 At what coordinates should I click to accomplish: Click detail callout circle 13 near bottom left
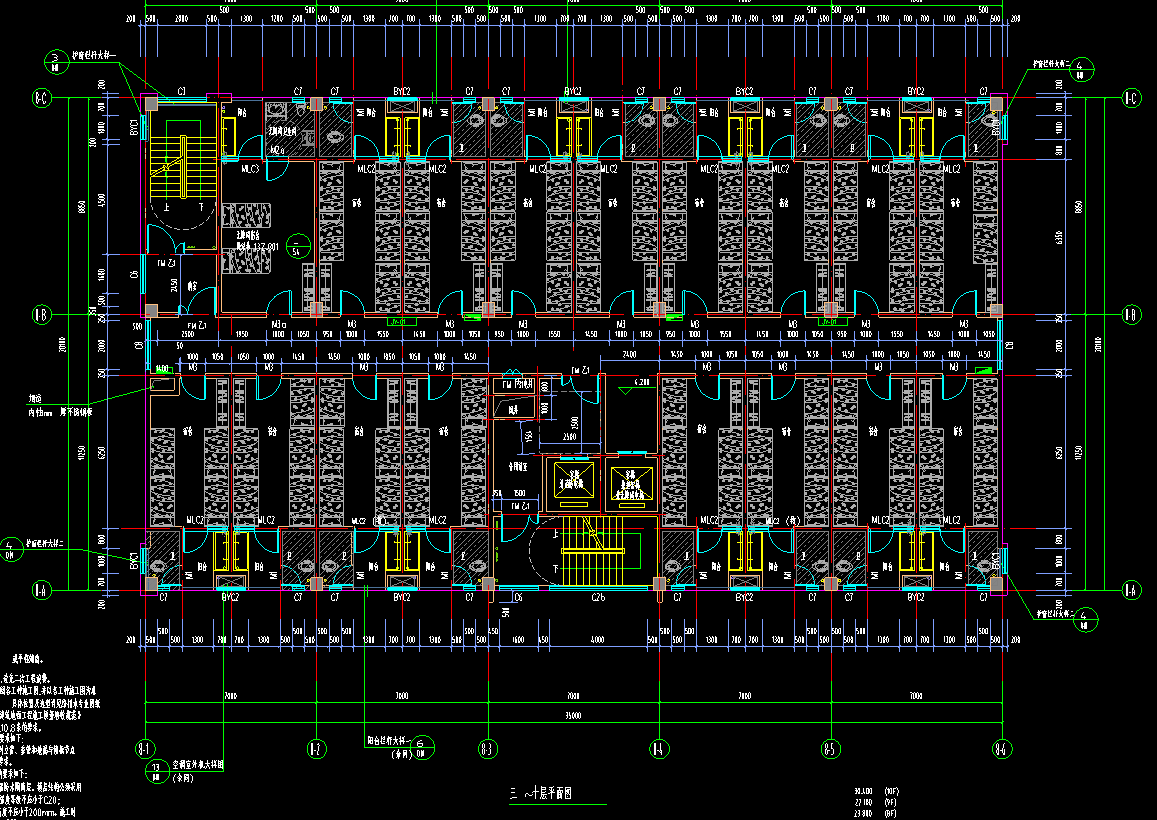tap(157, 768)
